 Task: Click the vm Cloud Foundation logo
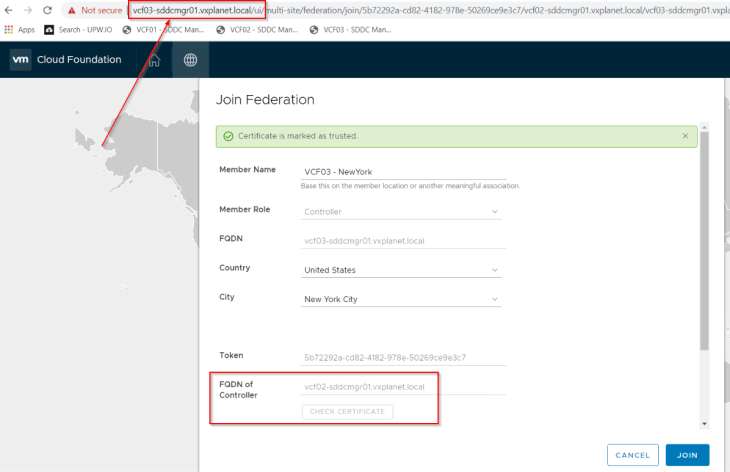pyautogui.click(x=66, y=60)
